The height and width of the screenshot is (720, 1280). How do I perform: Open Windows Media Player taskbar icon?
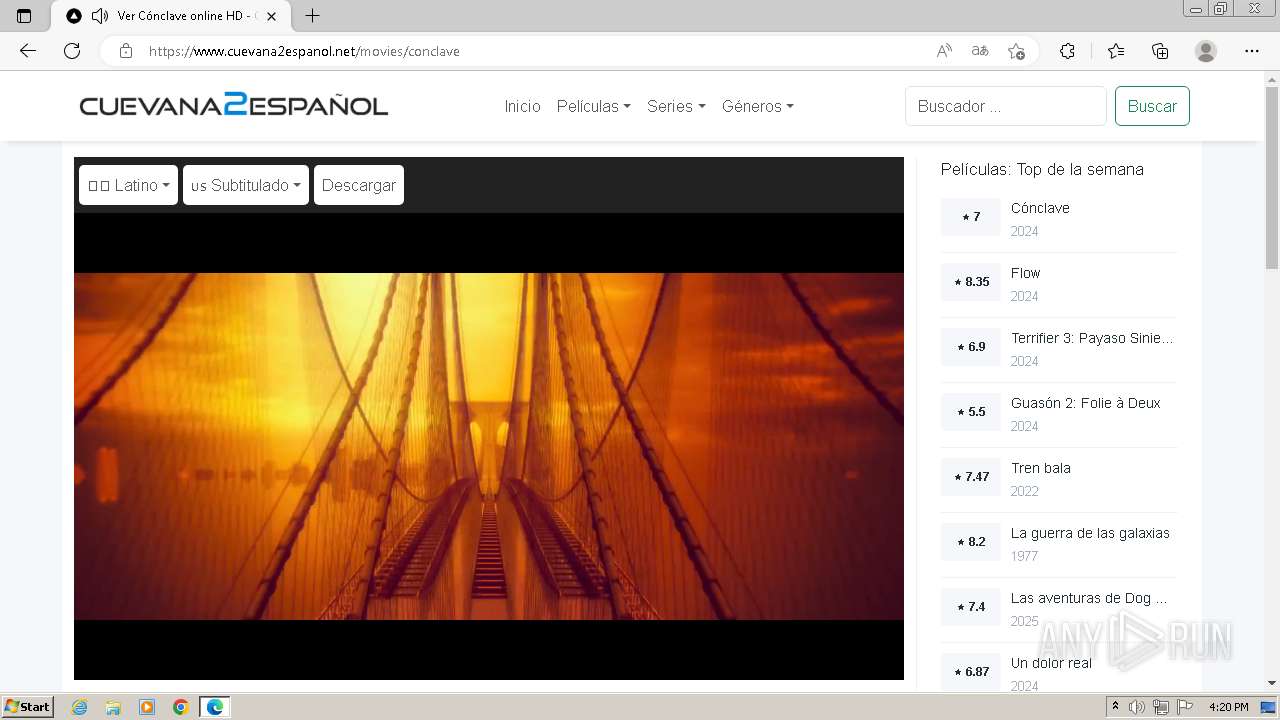pyautogui.click(x=147, y=707)
